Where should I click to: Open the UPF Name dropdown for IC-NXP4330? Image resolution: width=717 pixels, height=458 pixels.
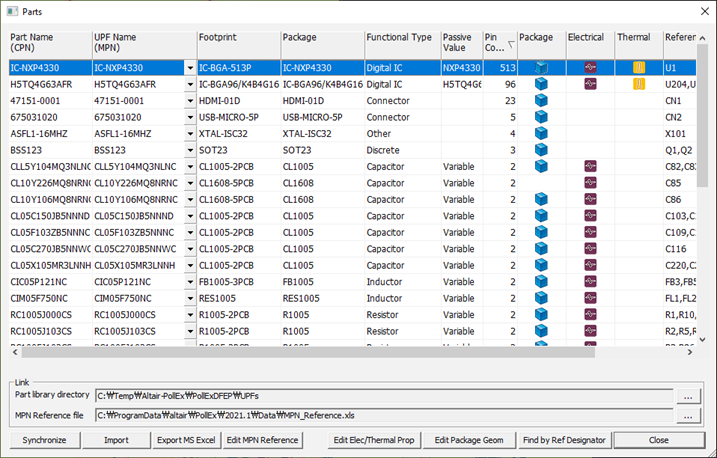coord(189,68)
